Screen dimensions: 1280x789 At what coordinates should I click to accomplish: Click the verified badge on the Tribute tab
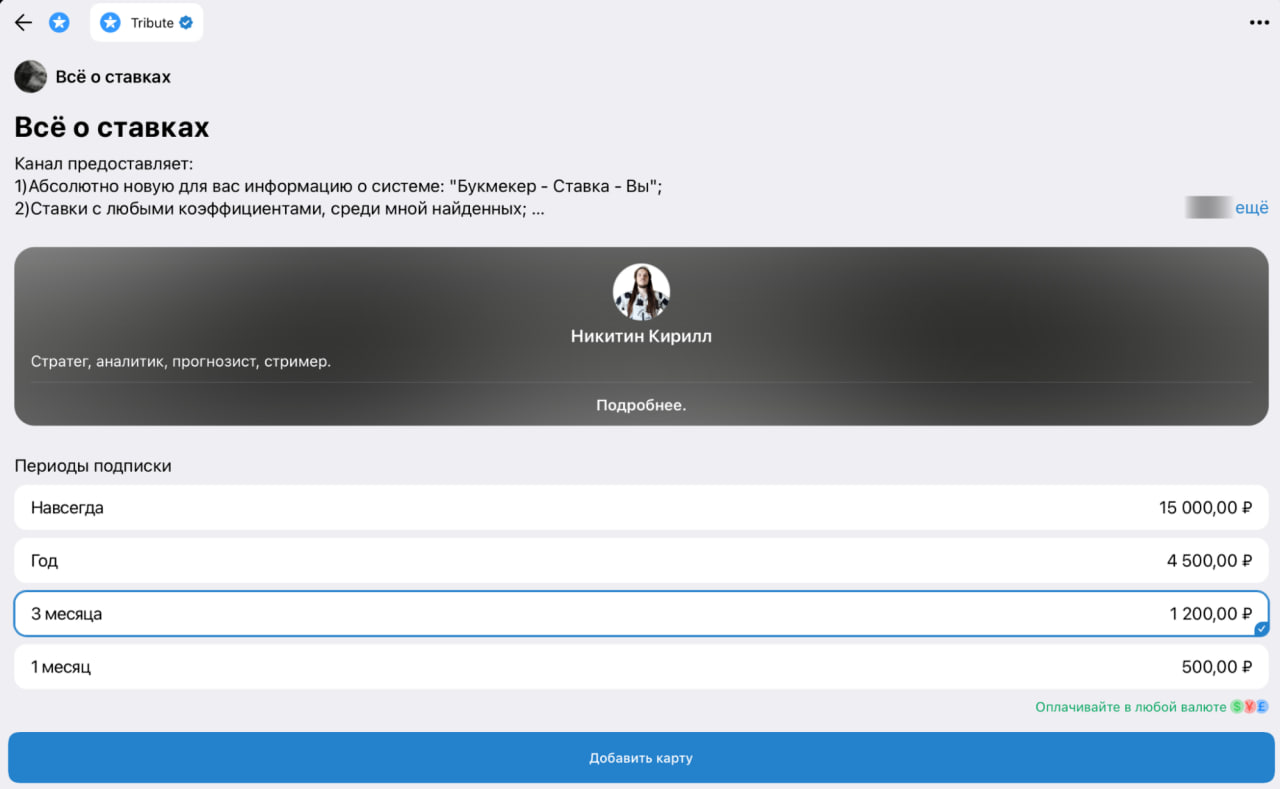186,22
